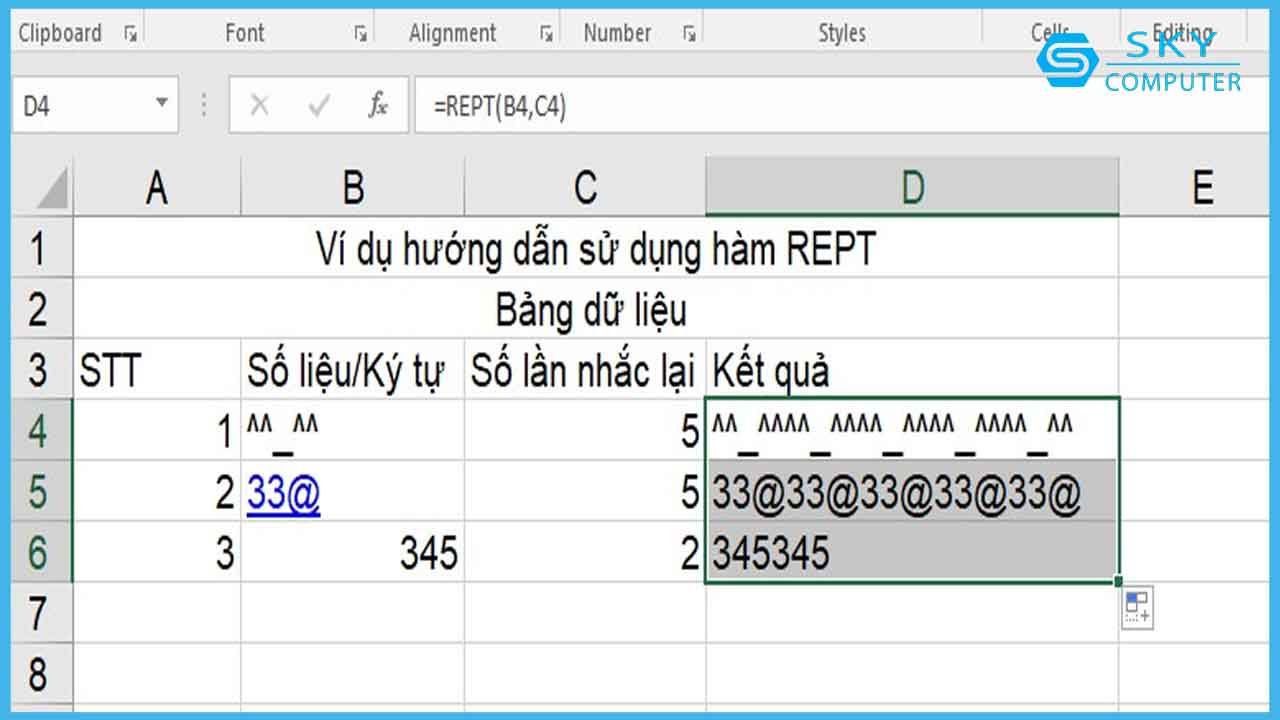Open the Font group dialog launcher
This screenshot has width=1280, height=720.
coord(360,34)
